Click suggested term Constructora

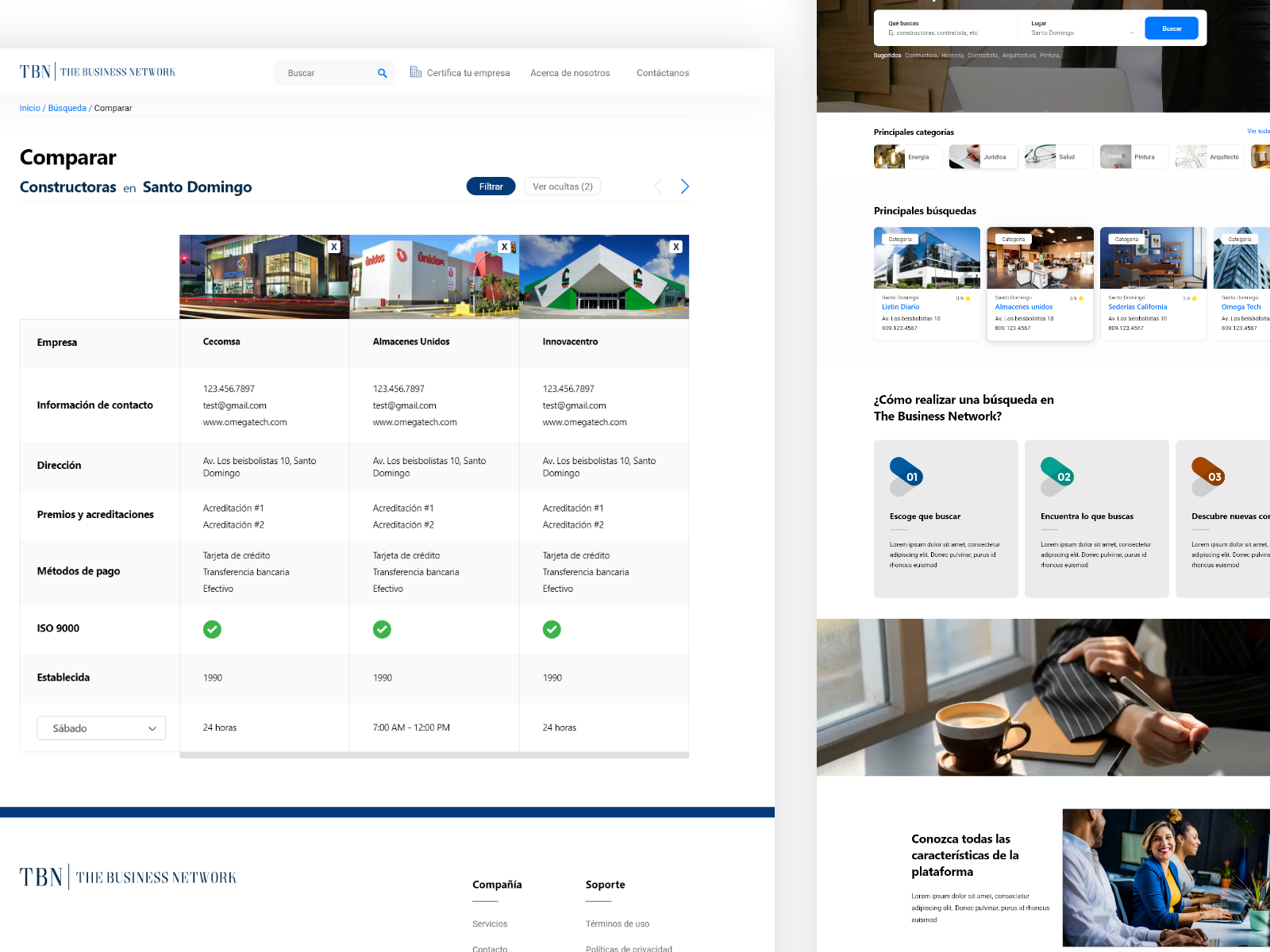click(x=921, y=56)
